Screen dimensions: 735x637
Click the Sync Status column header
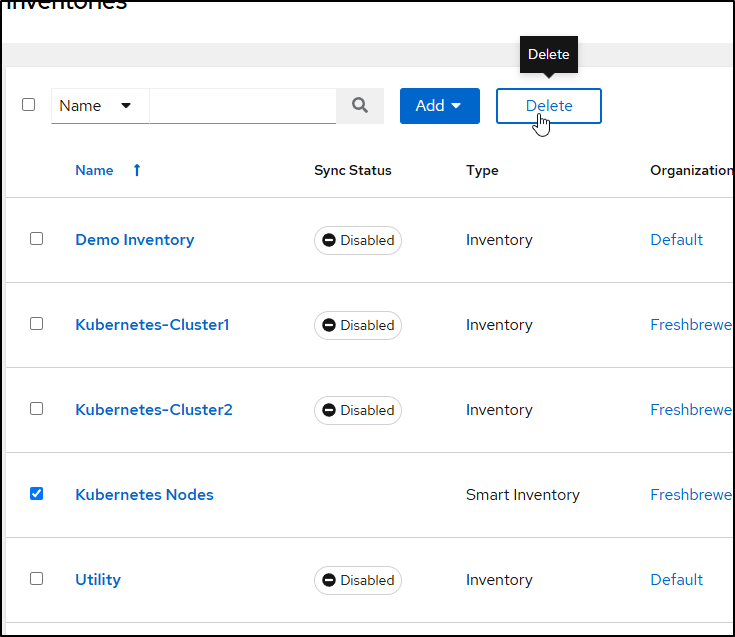(352, 170)
